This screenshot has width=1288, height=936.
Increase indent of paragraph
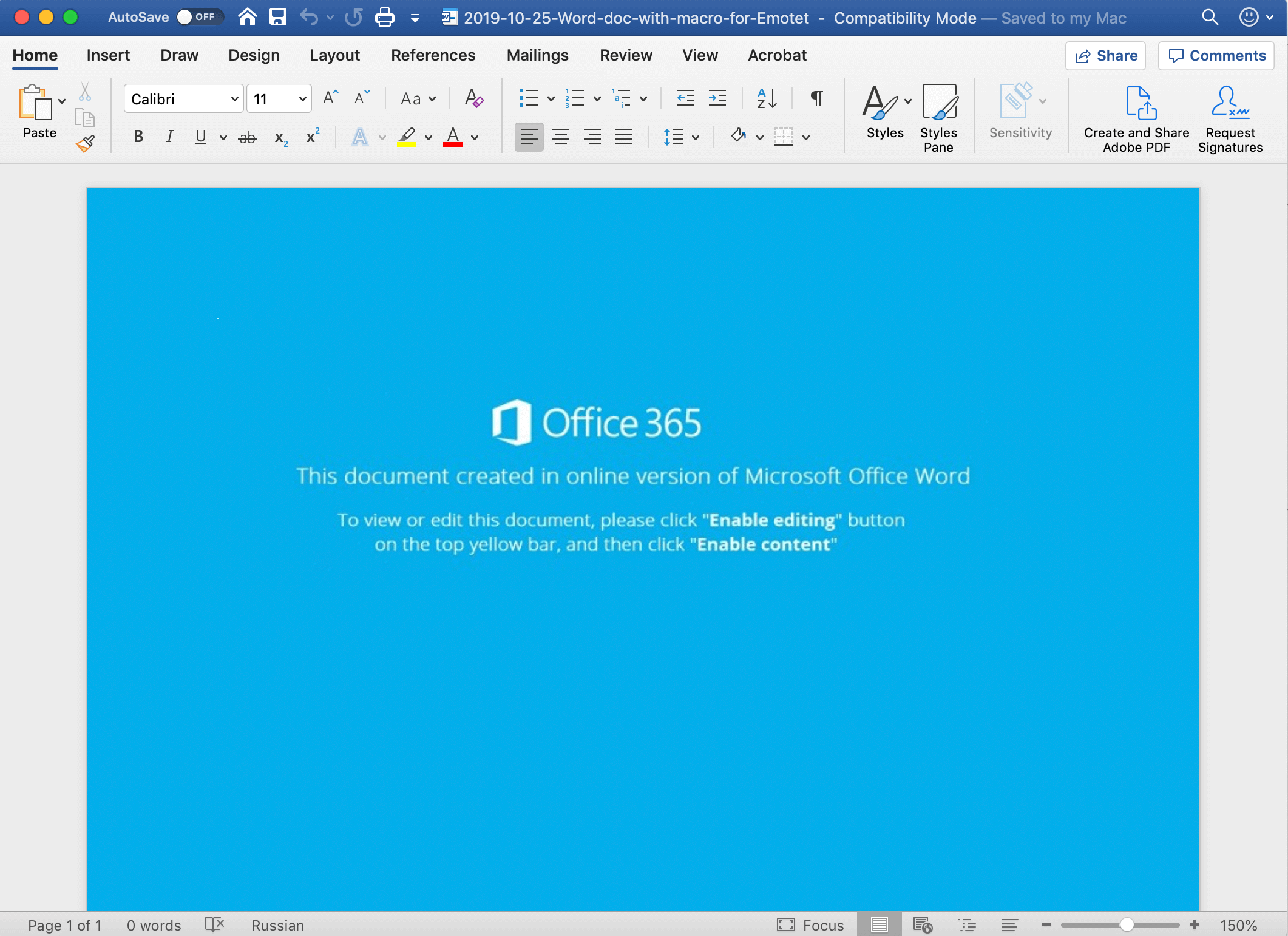[x=717, y=98]
